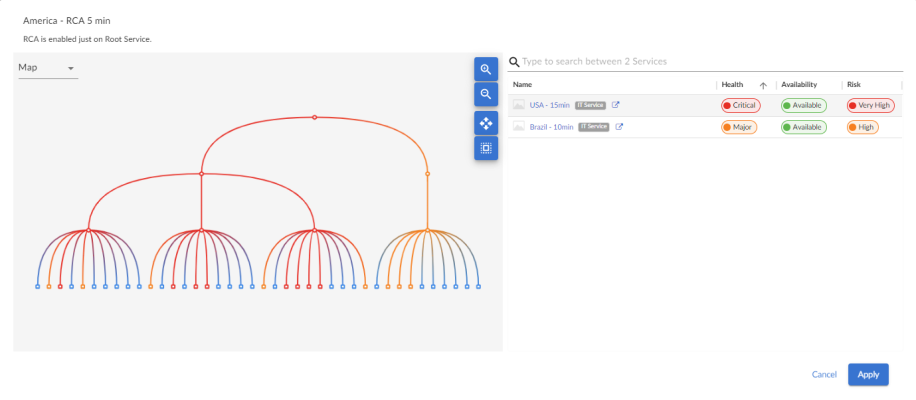916x400 pixels.
Task: Sort by the Availability column header
Action: tap(798, 85)
